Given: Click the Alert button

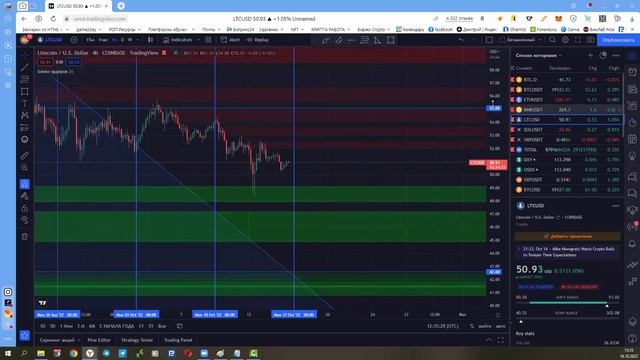Looking at the screenshot, I should click(231, 40).
